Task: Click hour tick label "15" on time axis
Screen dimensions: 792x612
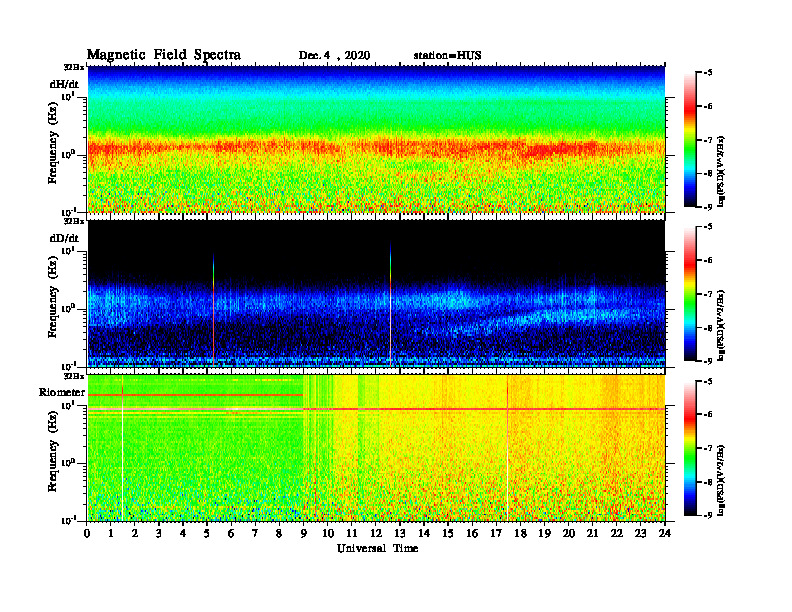Action: [x=448, y=534]
